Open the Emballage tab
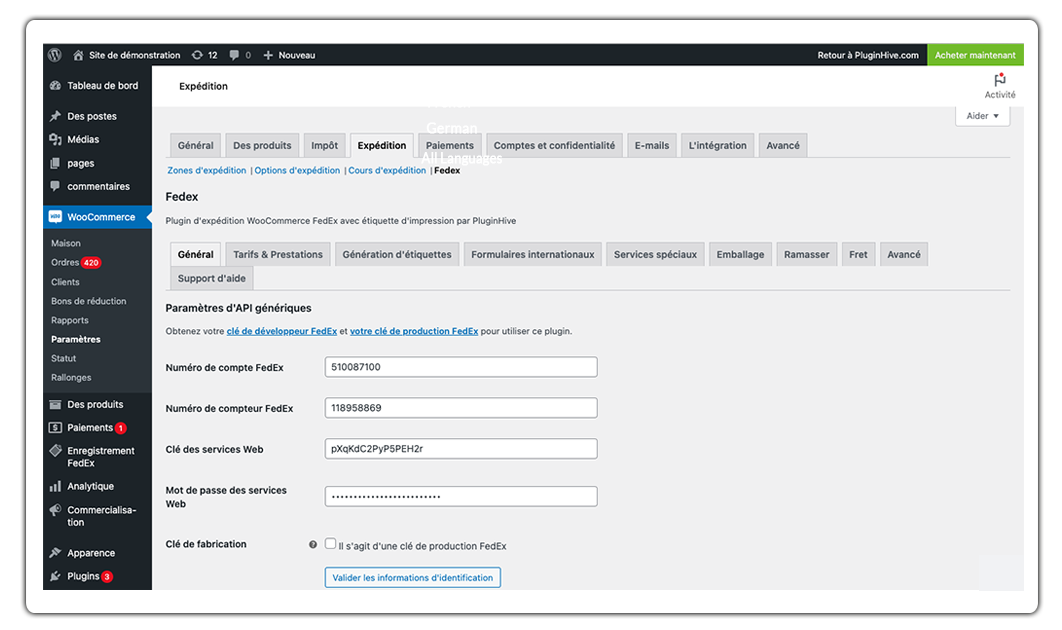 740,255
